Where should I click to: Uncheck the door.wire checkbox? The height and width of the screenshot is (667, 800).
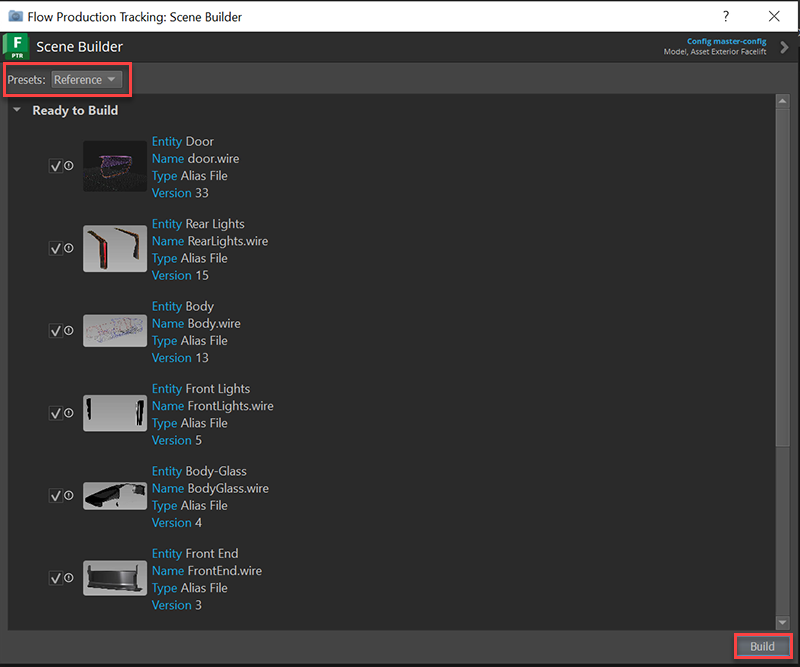(x=55, y=166)
